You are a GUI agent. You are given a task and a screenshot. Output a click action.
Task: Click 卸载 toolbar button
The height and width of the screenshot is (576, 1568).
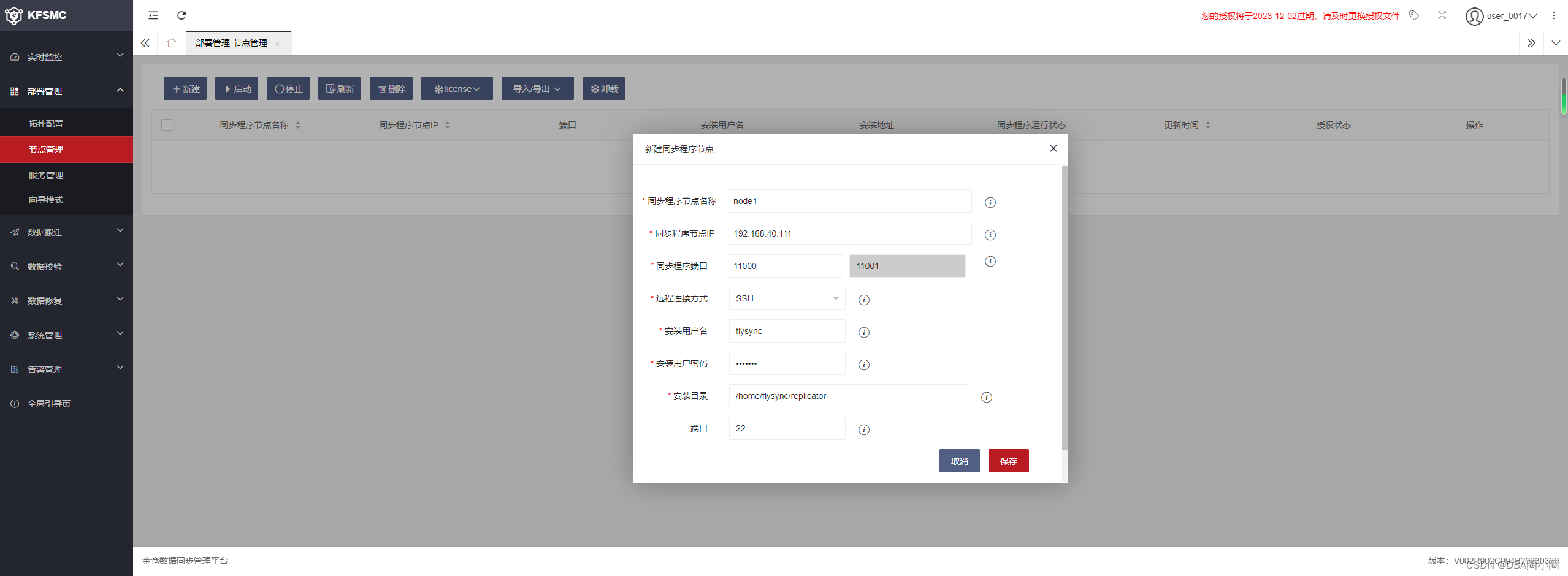(x=604, y=88)
